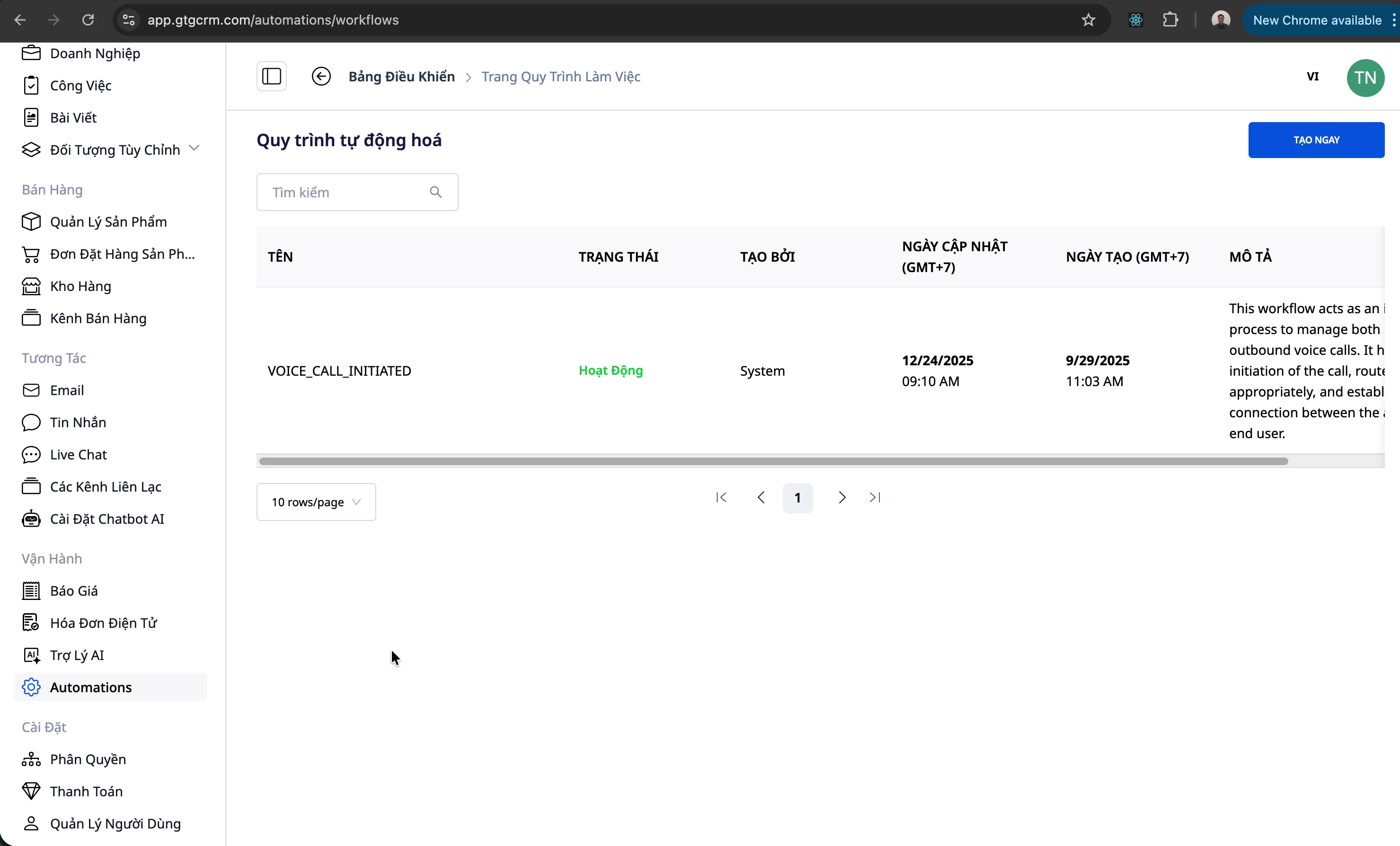Follow the Bảng Điều Khiển breadcrumb link

[x=401, y=77]
